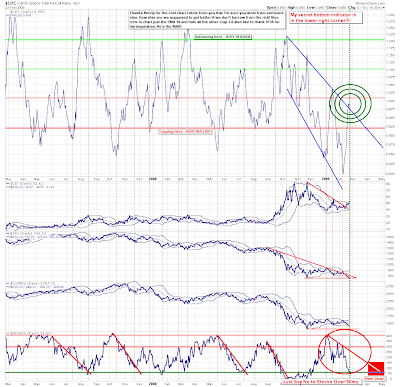
Task: Click the 'Just Say No to Stocks' label
Action: [x=322, y=381]
